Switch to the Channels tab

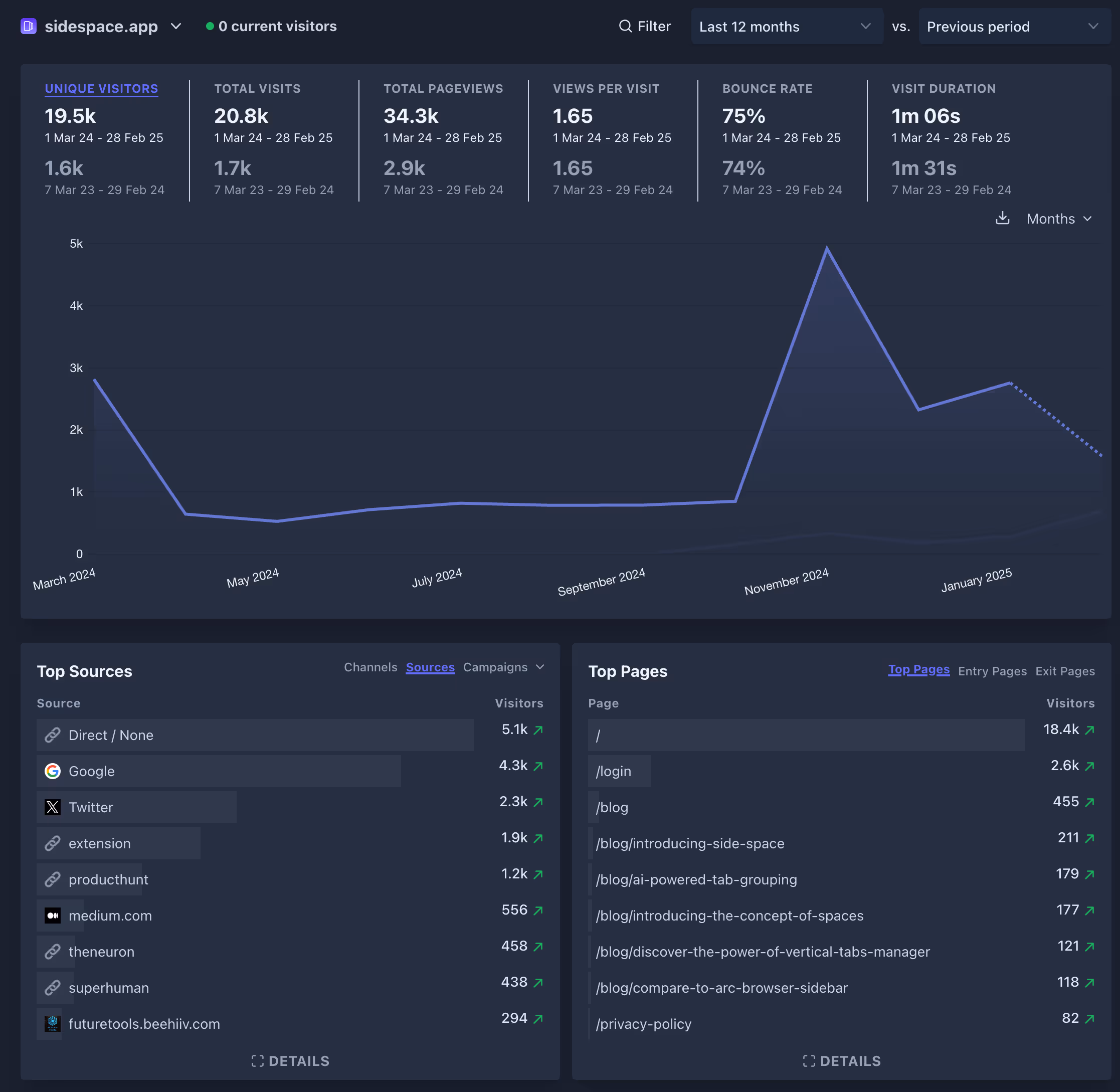pos(370,667)
